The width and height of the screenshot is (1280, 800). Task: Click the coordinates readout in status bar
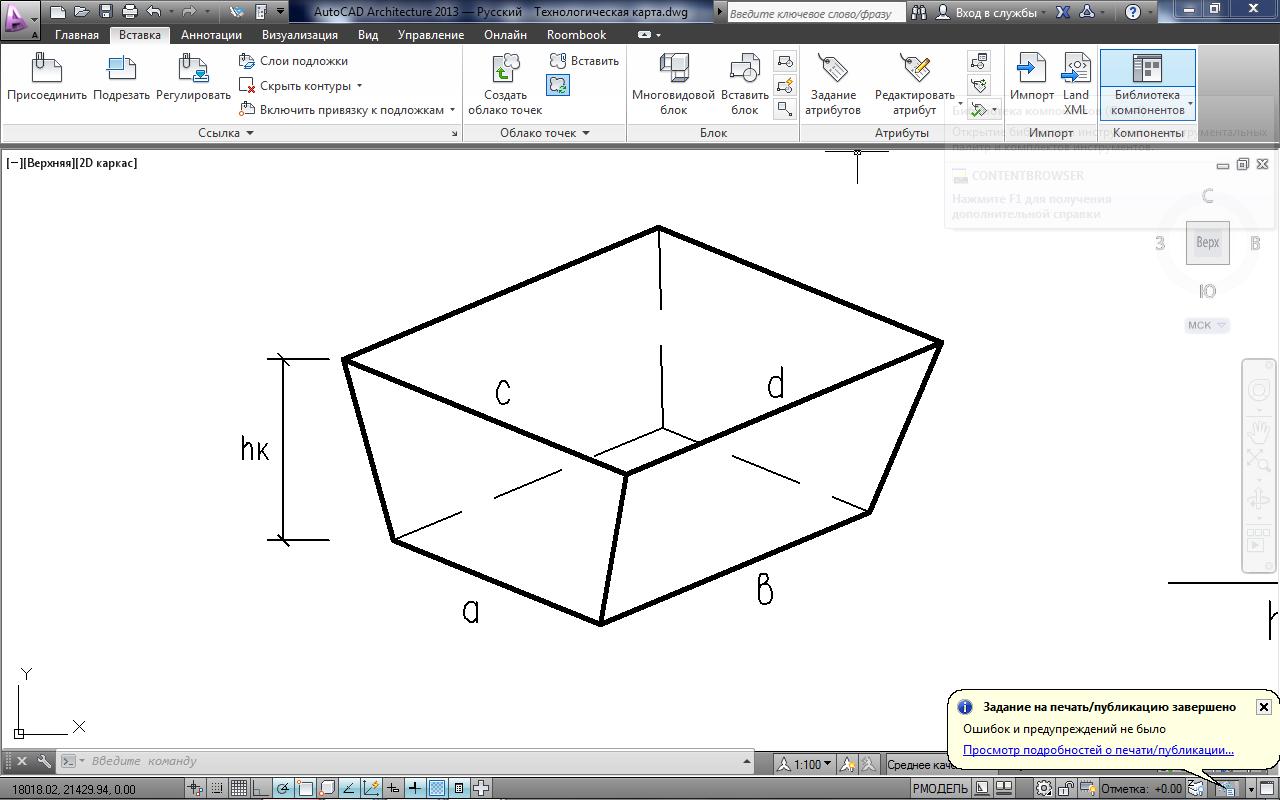(x=74, y=789)
